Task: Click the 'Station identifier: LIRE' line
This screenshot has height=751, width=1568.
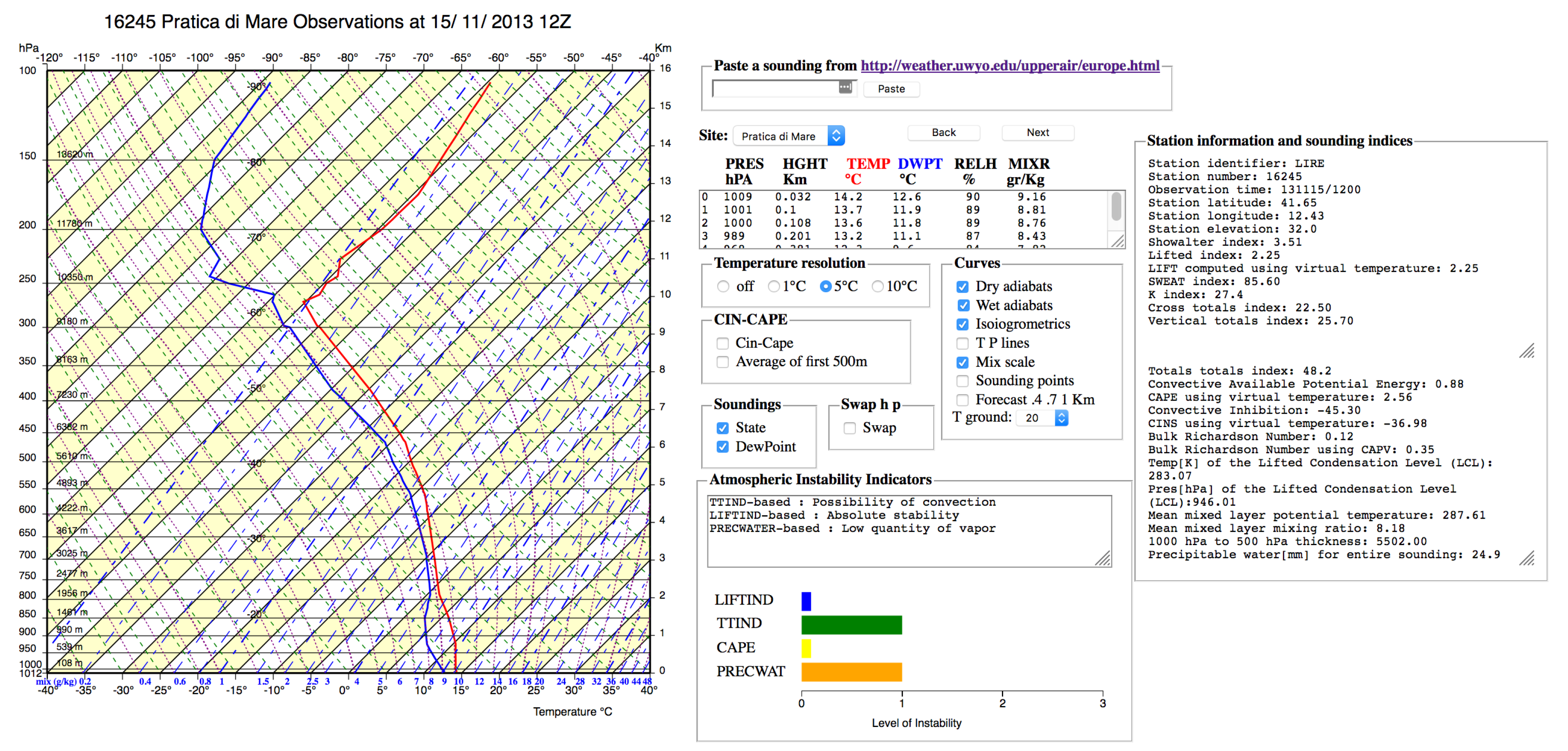Action: click(x=1236, y=163)
